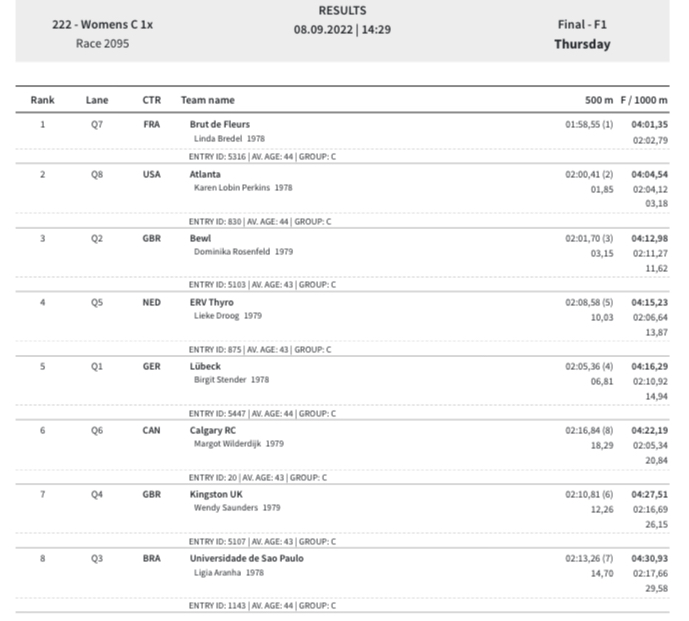The height and width of the screenshot is (621, 689).
Task: Click the F / 1000 m column header
Action: tap(644, 100)
